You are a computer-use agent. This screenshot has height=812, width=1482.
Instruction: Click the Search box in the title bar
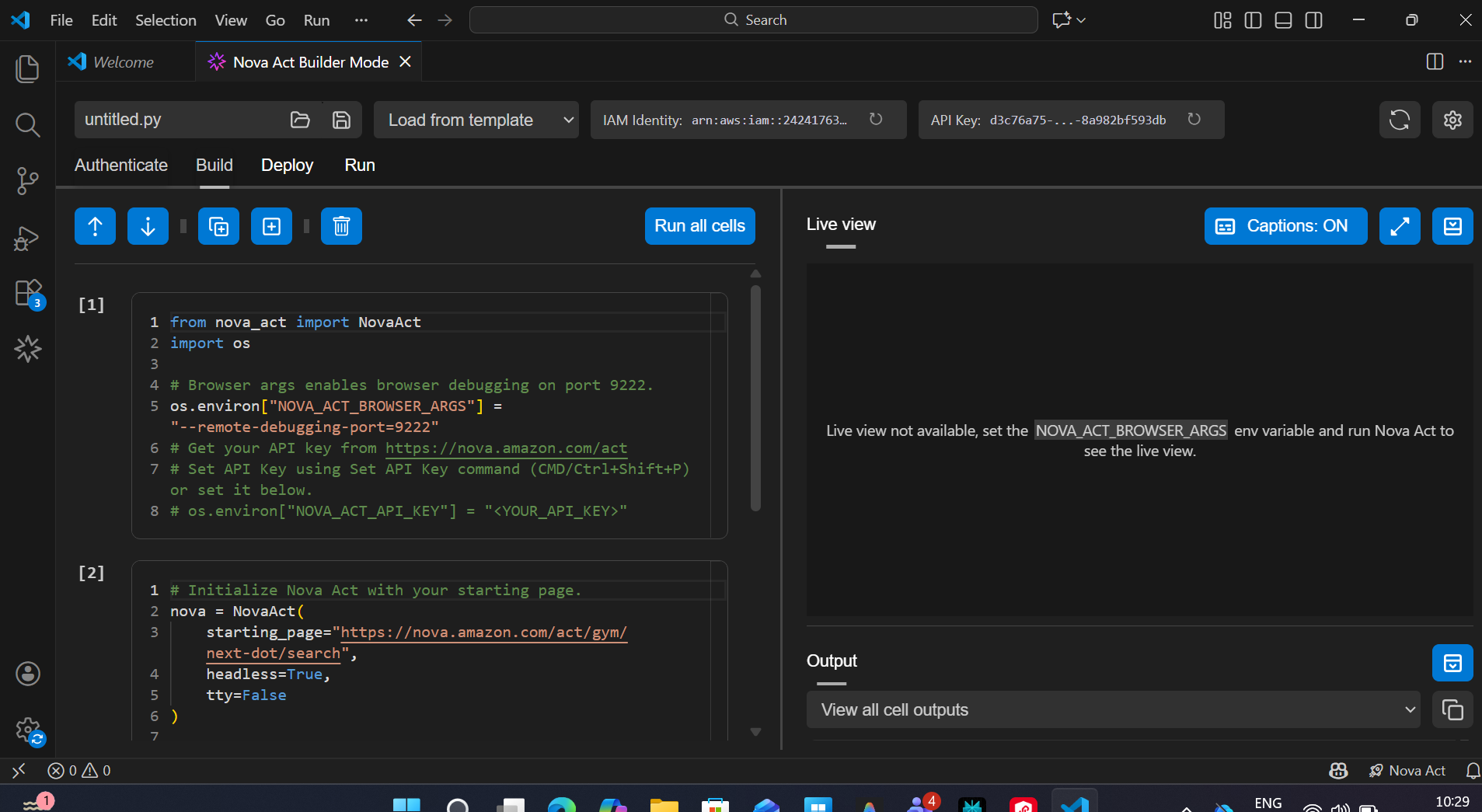(x=753, y=19)
